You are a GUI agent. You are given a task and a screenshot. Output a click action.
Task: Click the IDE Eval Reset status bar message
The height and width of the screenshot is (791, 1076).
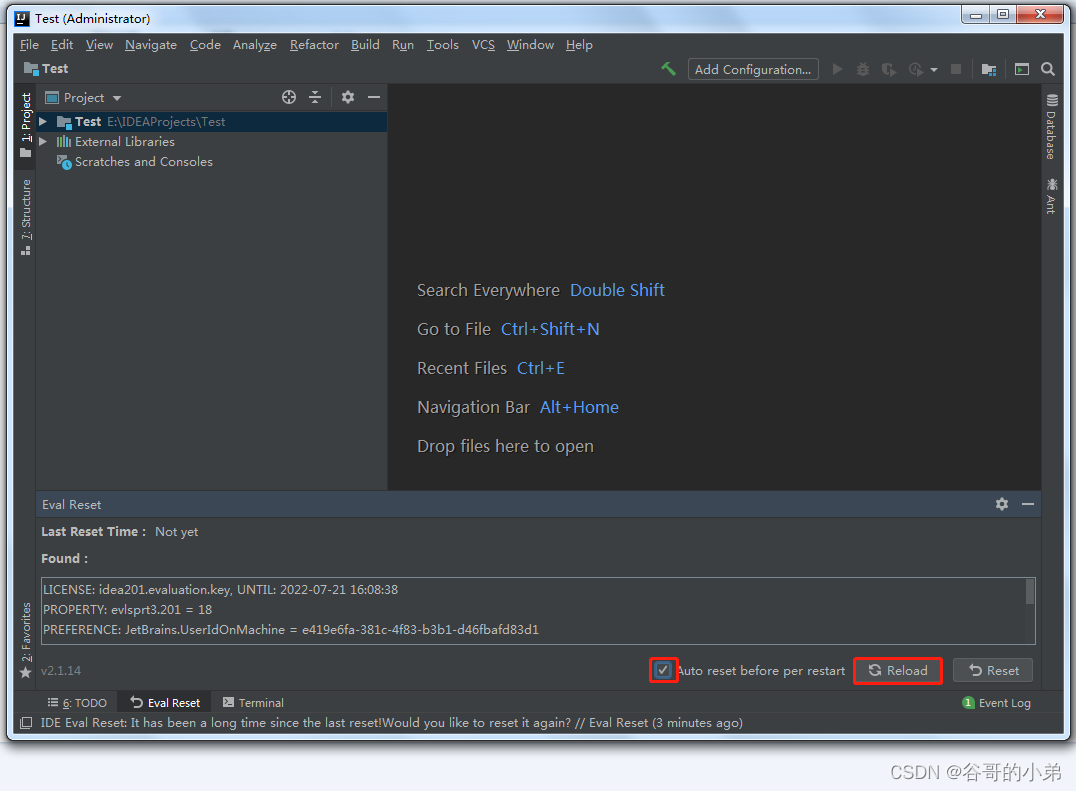(x=391, y=723)
